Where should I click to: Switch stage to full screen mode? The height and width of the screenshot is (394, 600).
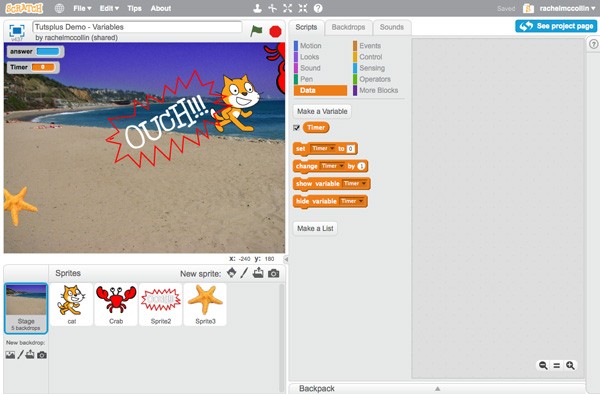tap(17, 31)
